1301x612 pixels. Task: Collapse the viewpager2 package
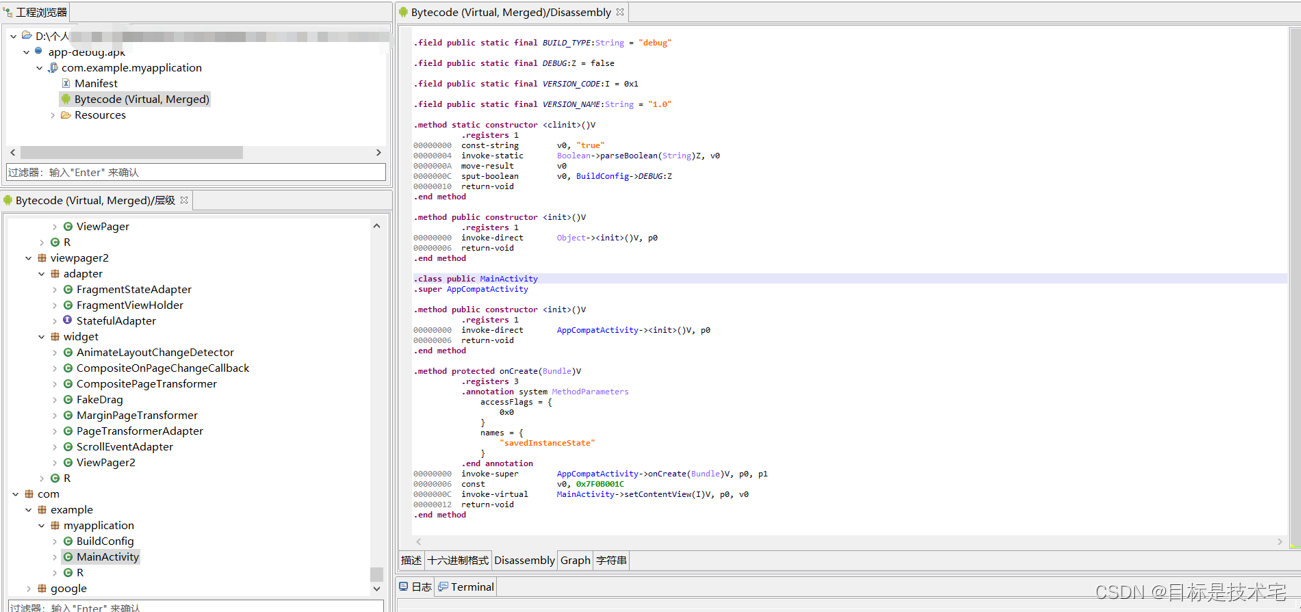point(29,258)
